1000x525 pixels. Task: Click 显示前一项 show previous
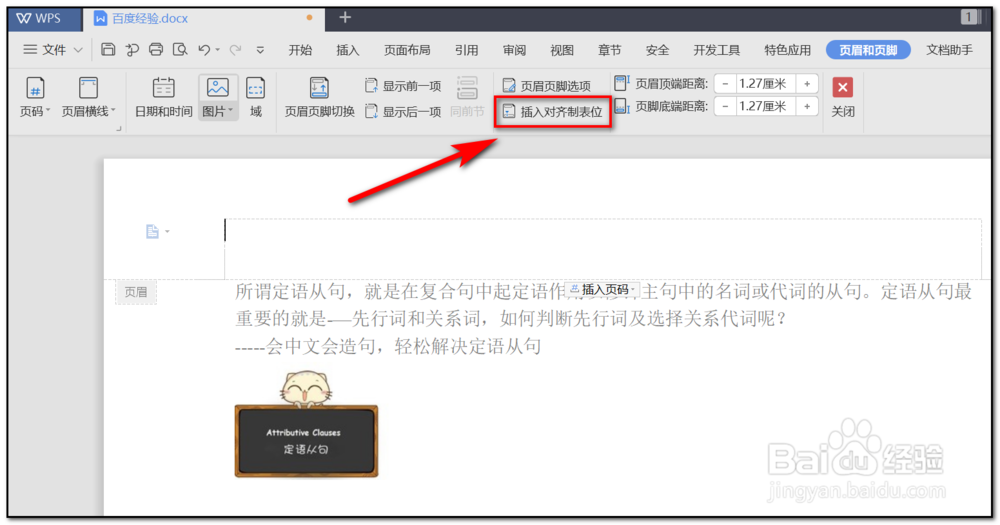pyautogui.click(x=403, y=85)
